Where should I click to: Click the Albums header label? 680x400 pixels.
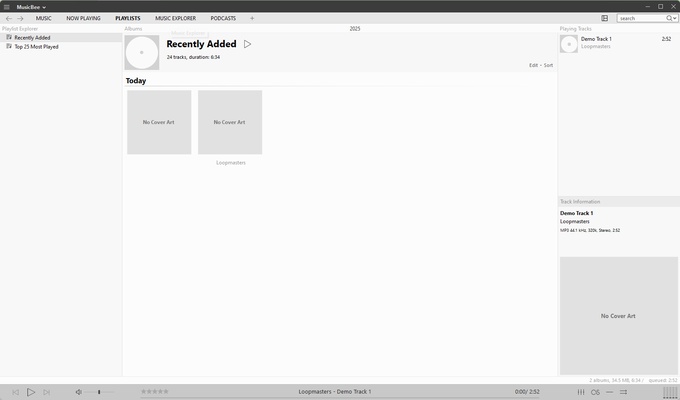point(133,29)
